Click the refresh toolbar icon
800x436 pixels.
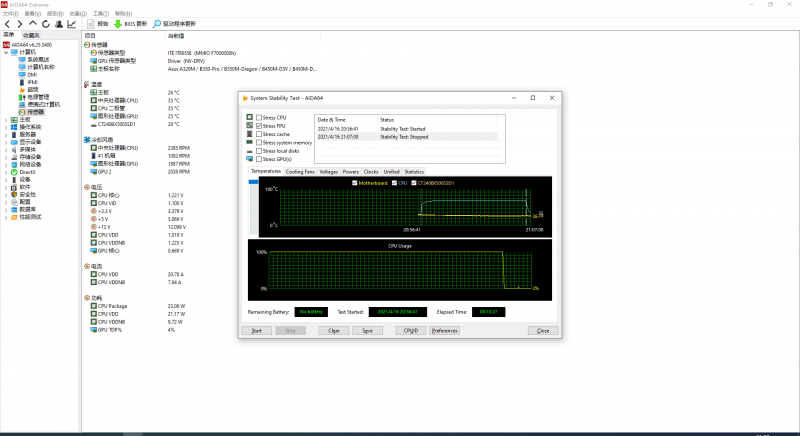click(46, 24)
